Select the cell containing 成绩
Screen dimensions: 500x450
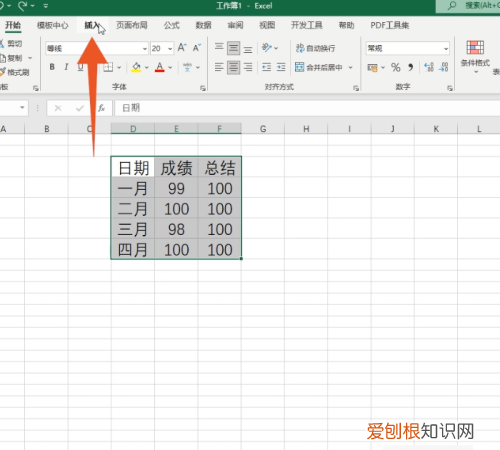(176, 168)
